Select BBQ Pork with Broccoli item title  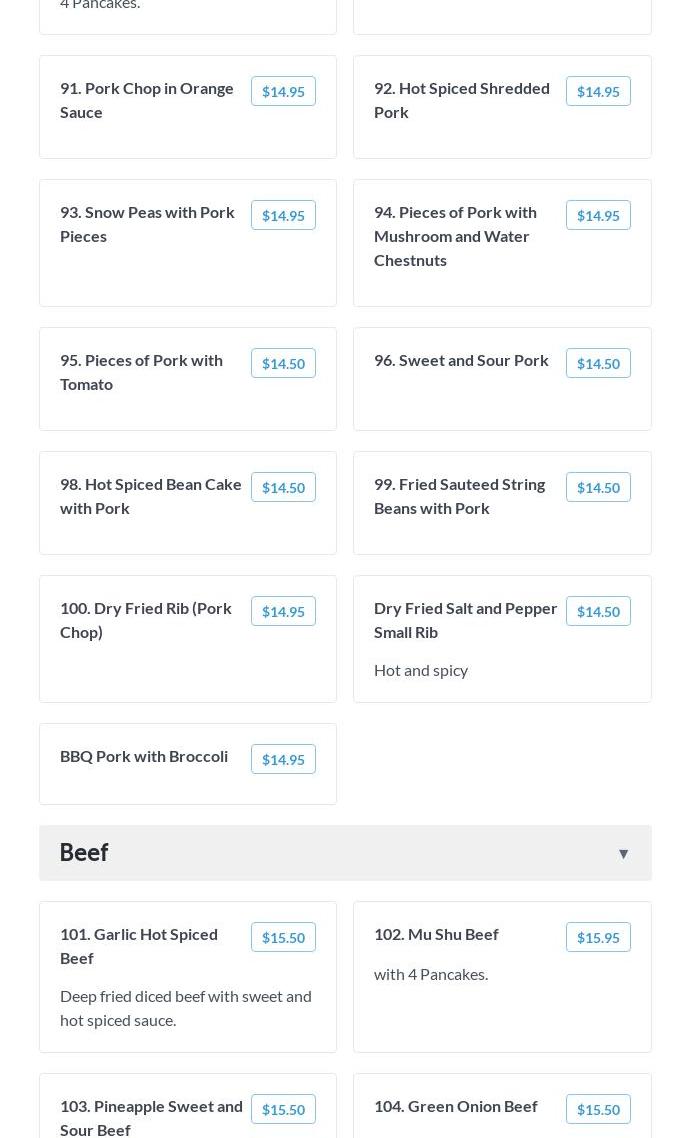pyautogui.click(x=144, y=756)
